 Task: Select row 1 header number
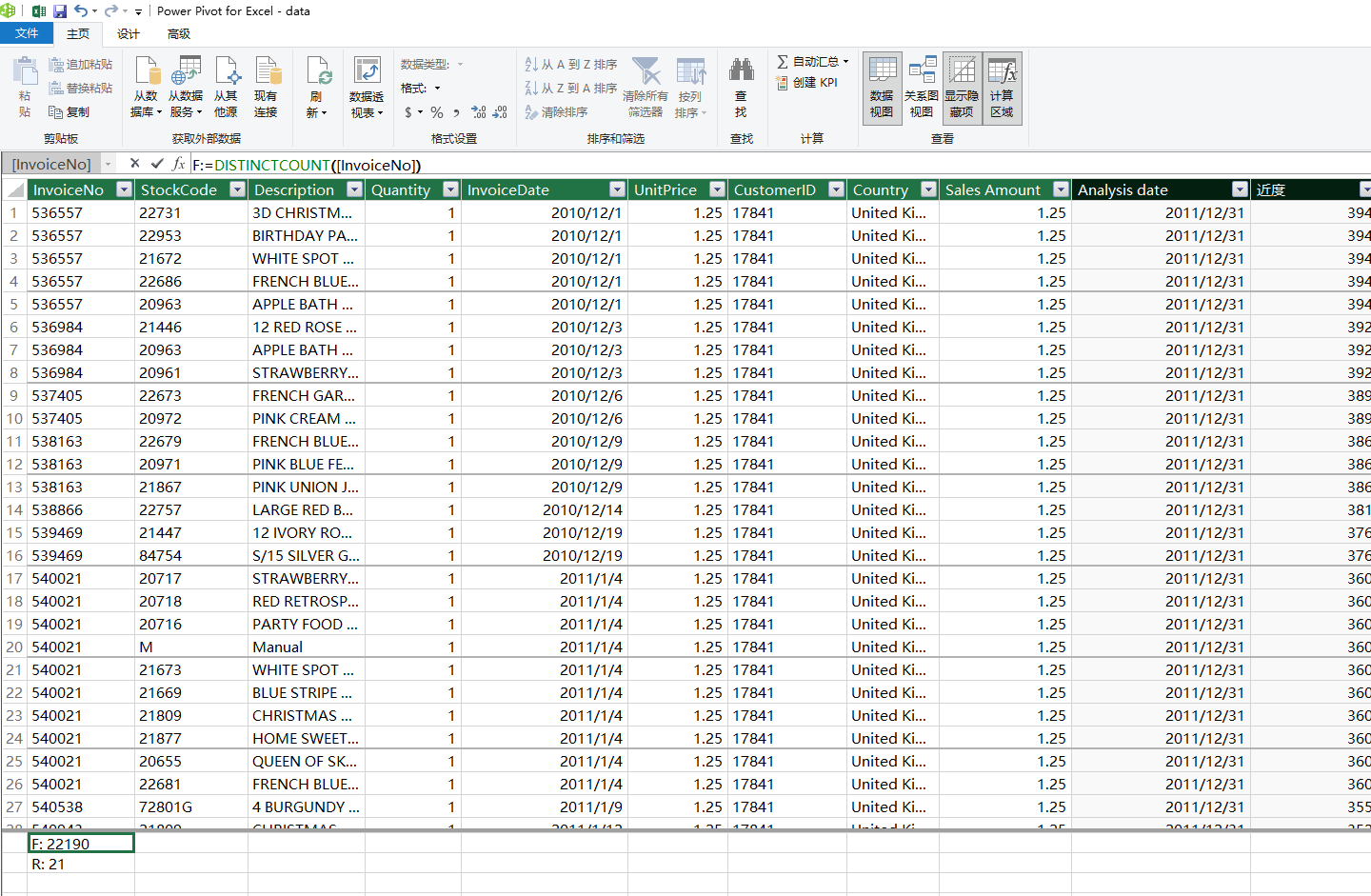tap(13, 212)
